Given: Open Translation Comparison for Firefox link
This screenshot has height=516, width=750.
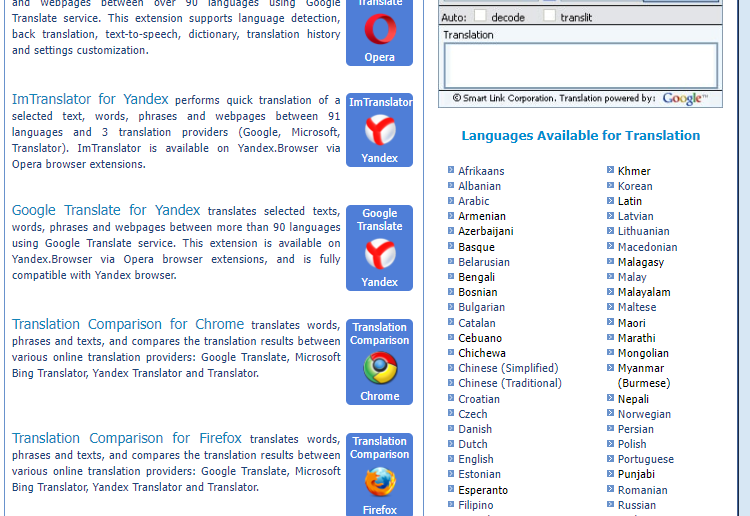Looking at the screenshot, I should pos(127,438).
